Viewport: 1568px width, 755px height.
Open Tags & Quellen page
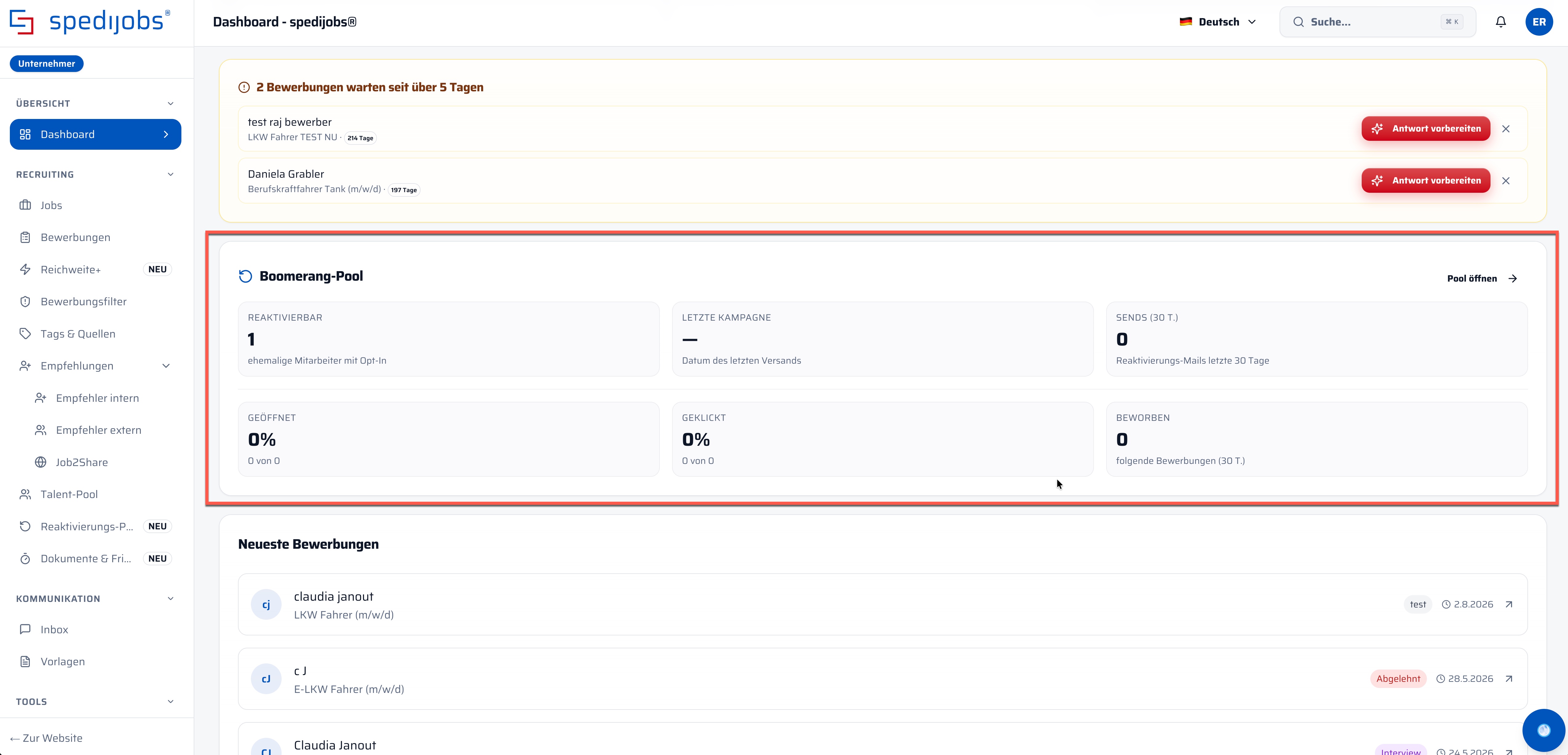click(x=96, y=334)
